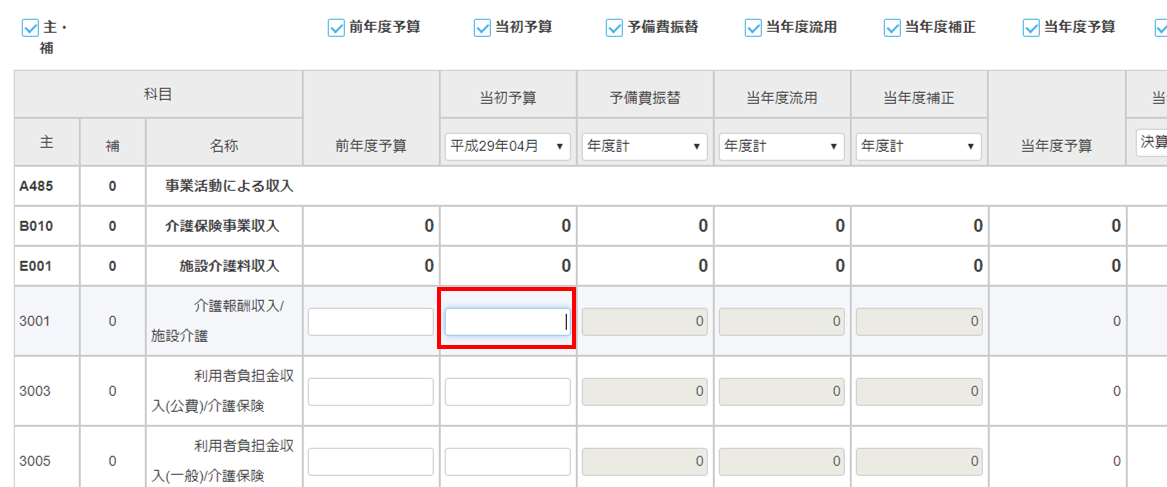Click the 前年度予算 total in row E001
1167x487 pixels.
pos(371,266)
